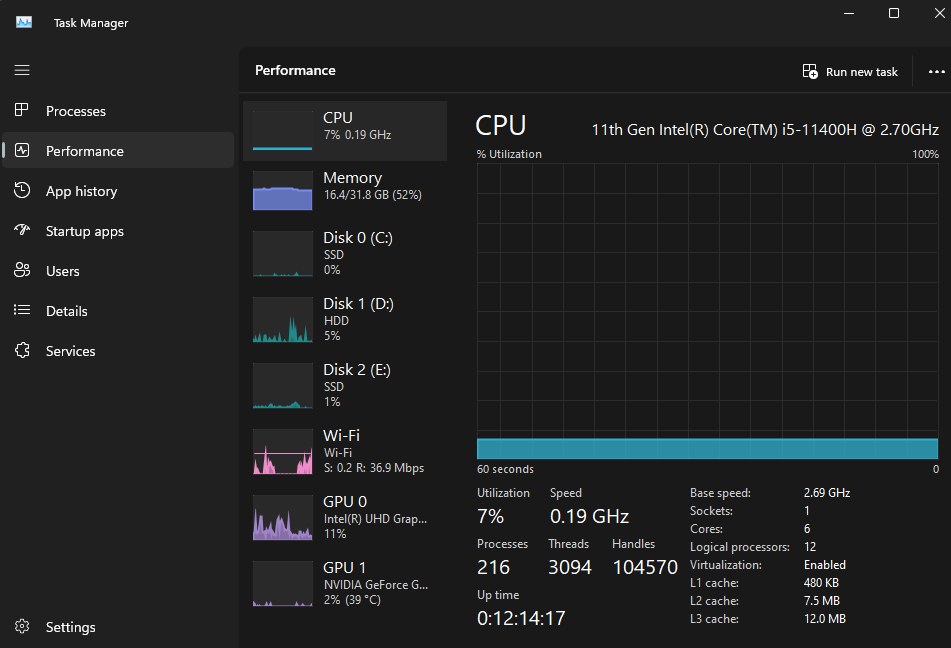Click the 12.0 MB L3 cache value
The height and width of the screenshot is (648, 951).
click(x=825, y=619)
